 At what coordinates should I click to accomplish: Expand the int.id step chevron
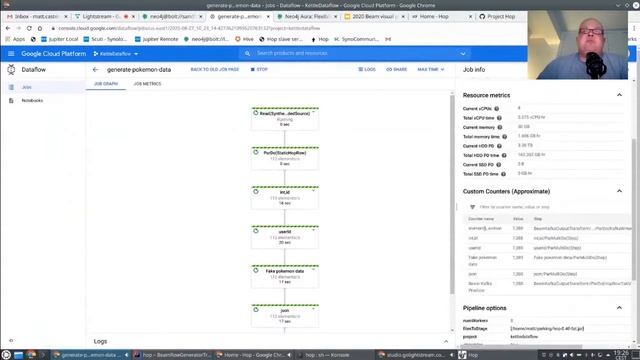tap(313, 191)
